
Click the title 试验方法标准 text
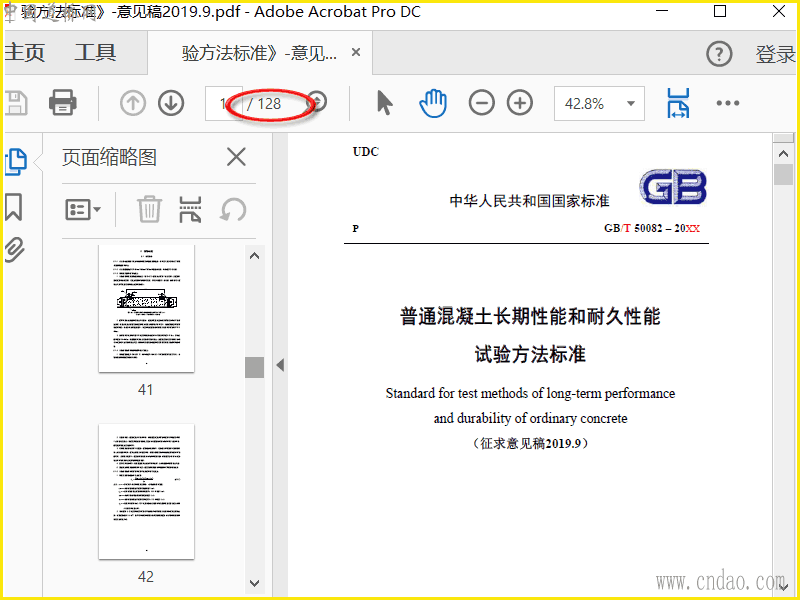tap(530, 354)
